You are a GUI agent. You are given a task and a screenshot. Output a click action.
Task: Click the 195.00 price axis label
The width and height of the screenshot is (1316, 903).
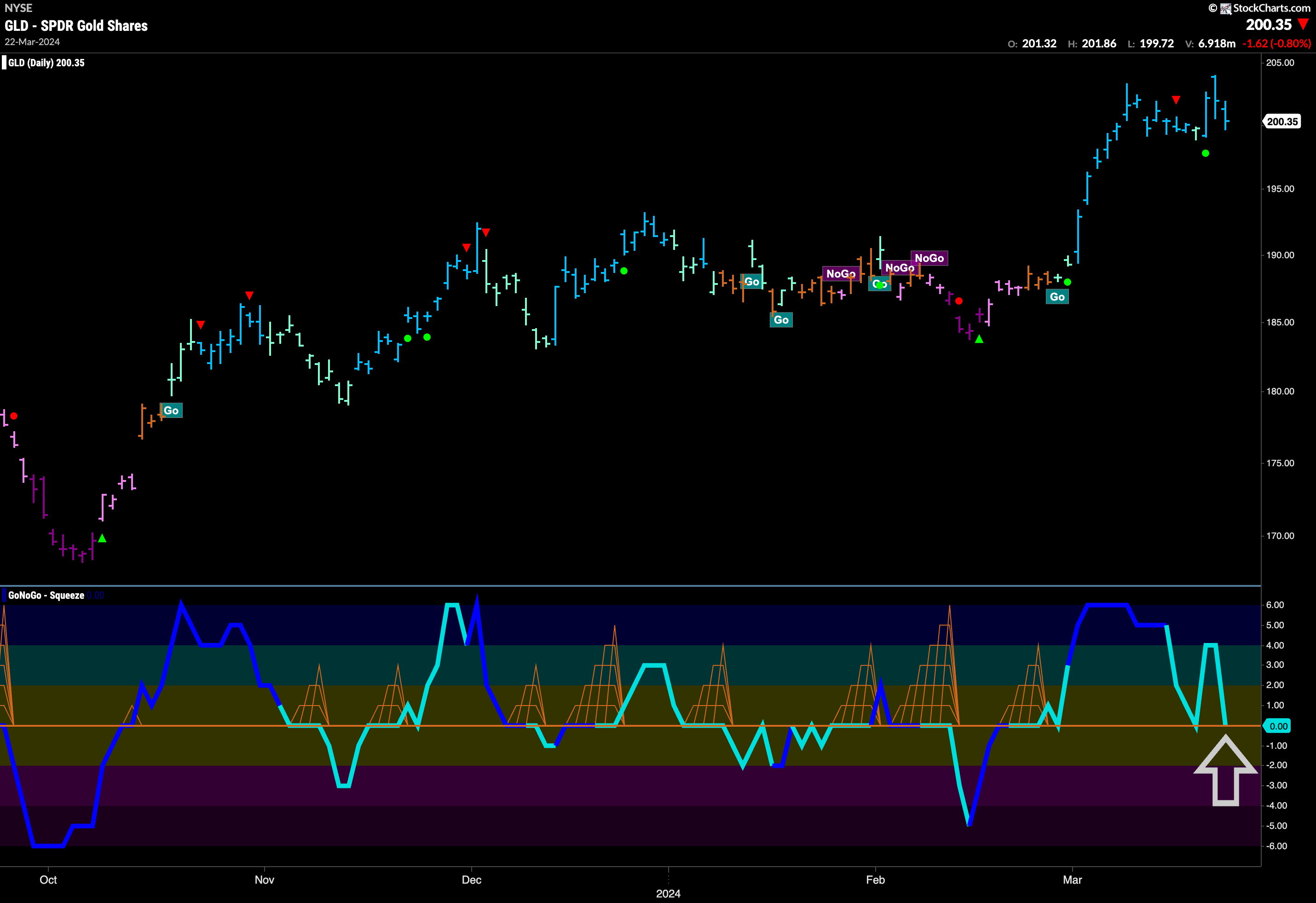pos(1280,189)
